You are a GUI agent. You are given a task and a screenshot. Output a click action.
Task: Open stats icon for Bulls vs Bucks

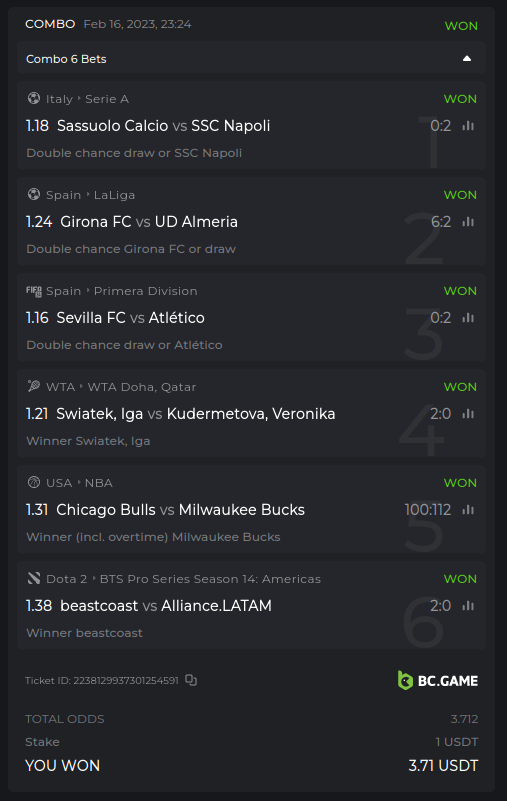click(468, 510)
